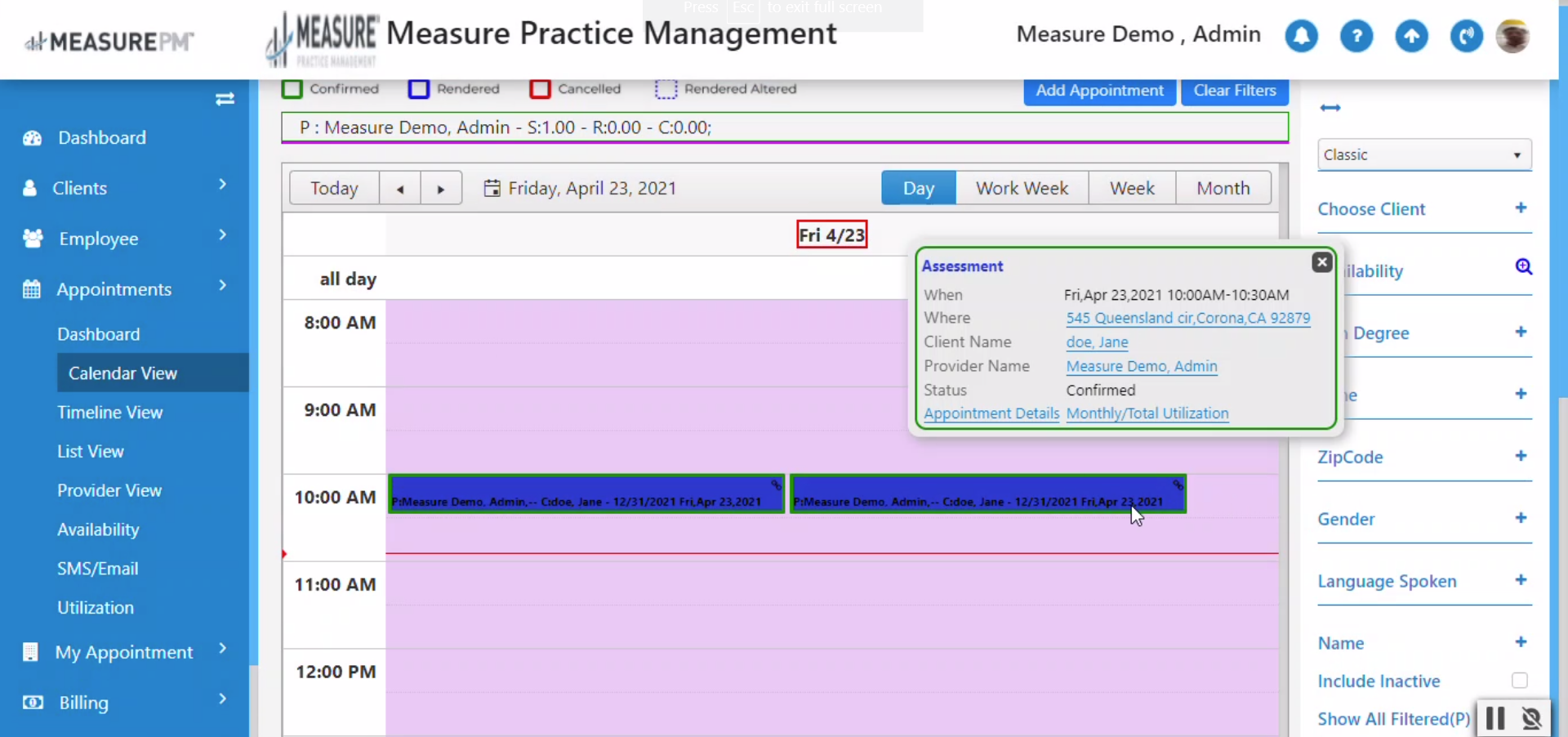
Task: Open Appointments Dashboard submenu item
Action: 99,334
